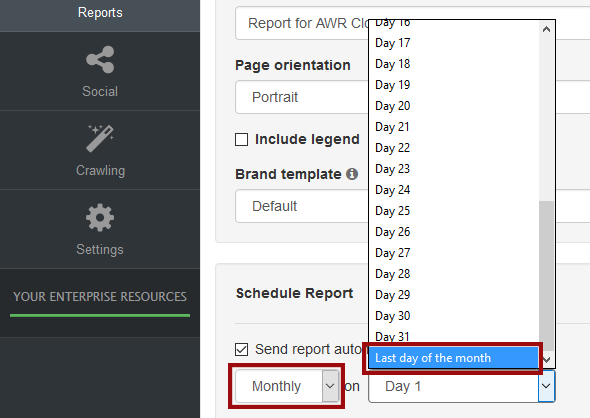Image resolution: width=590 pixels, height=418 pixels.
Task: Expand the Monthly frequency dropdown
Action: click(x=287, y=386)
